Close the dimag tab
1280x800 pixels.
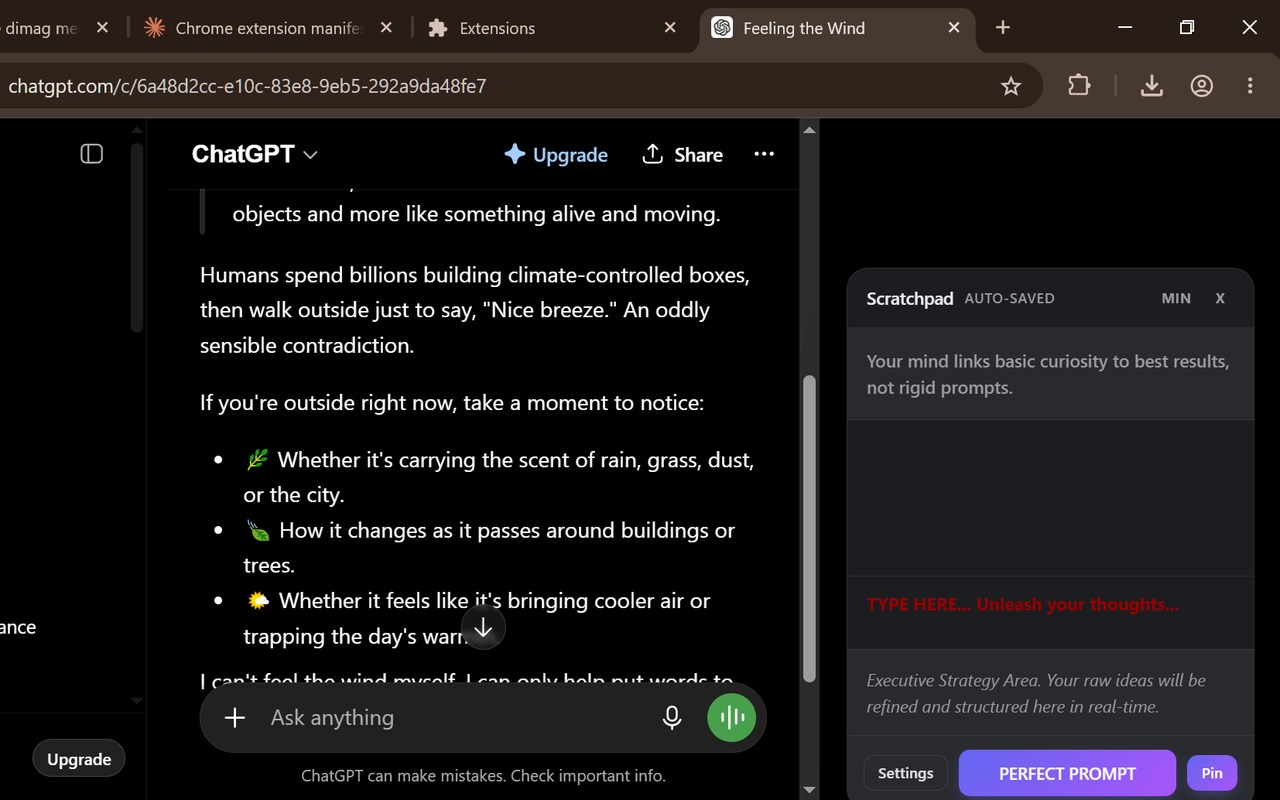102,28
